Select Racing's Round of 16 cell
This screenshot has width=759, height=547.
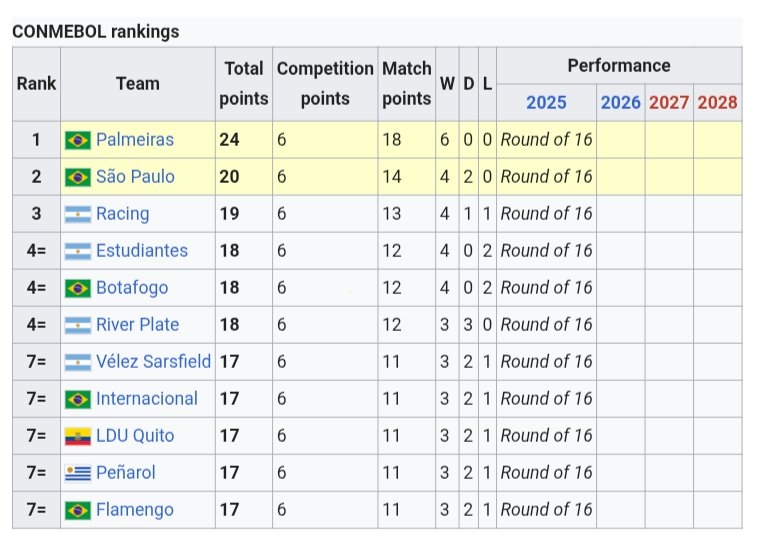click(546, 213)
